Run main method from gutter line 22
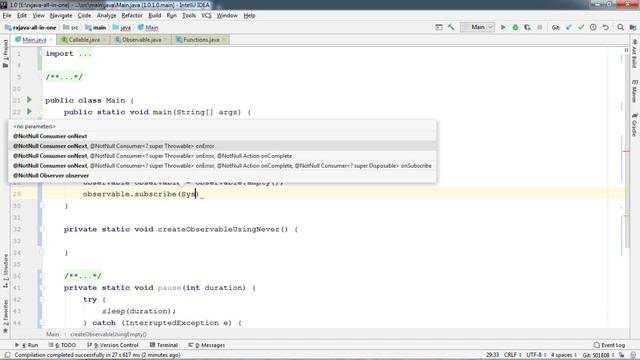This screenshot has height=360, width=640. coord(29,111)
